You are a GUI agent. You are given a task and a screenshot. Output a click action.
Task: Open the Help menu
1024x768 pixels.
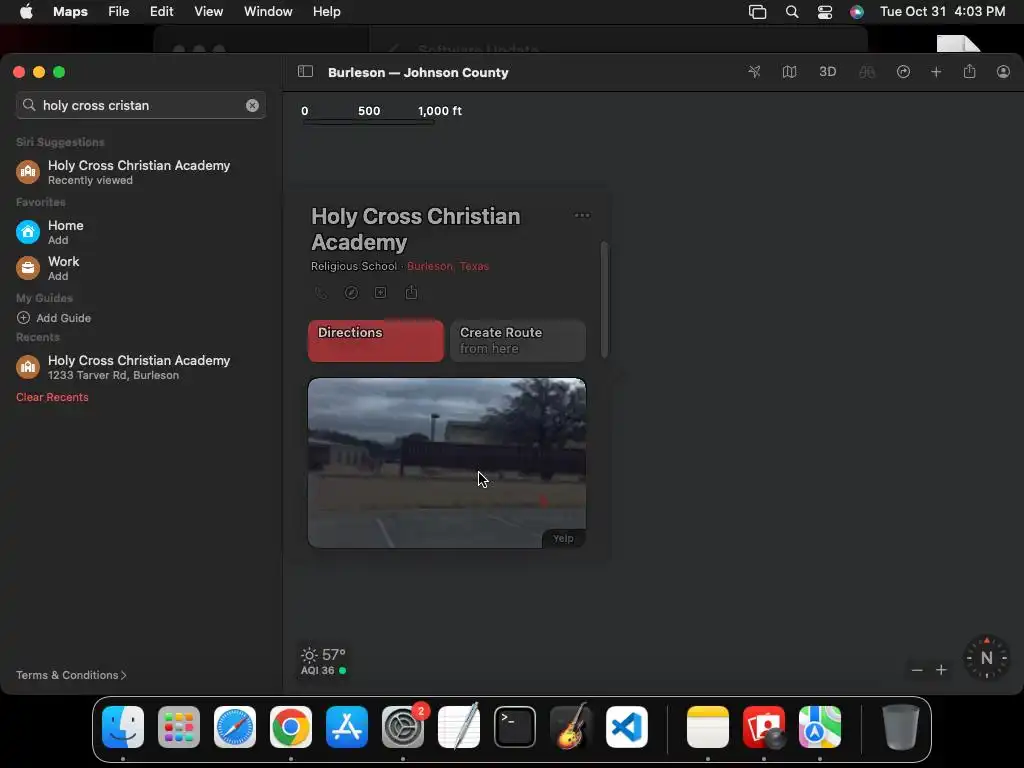click(x=326, y=12)
